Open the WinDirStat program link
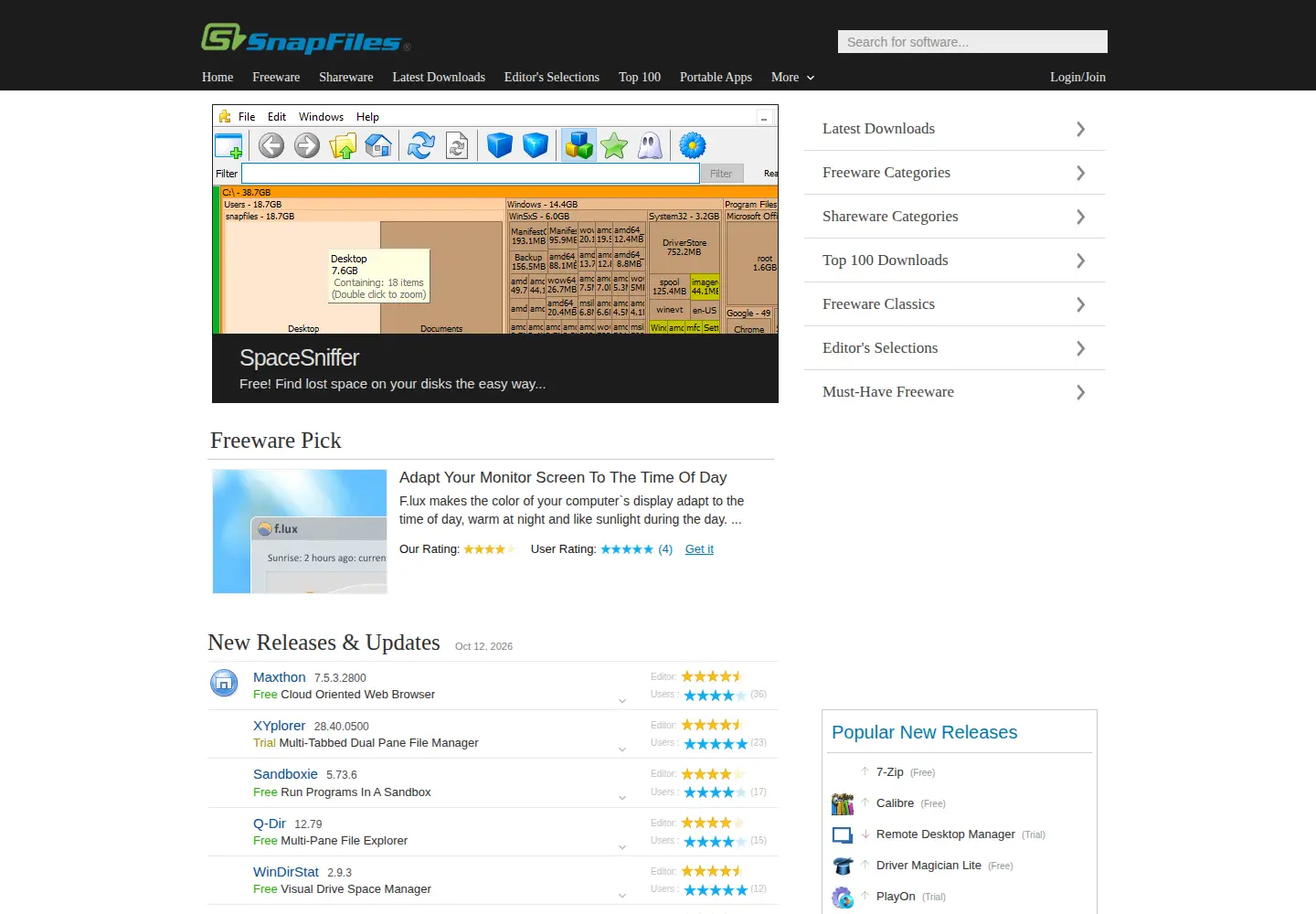 286,872
